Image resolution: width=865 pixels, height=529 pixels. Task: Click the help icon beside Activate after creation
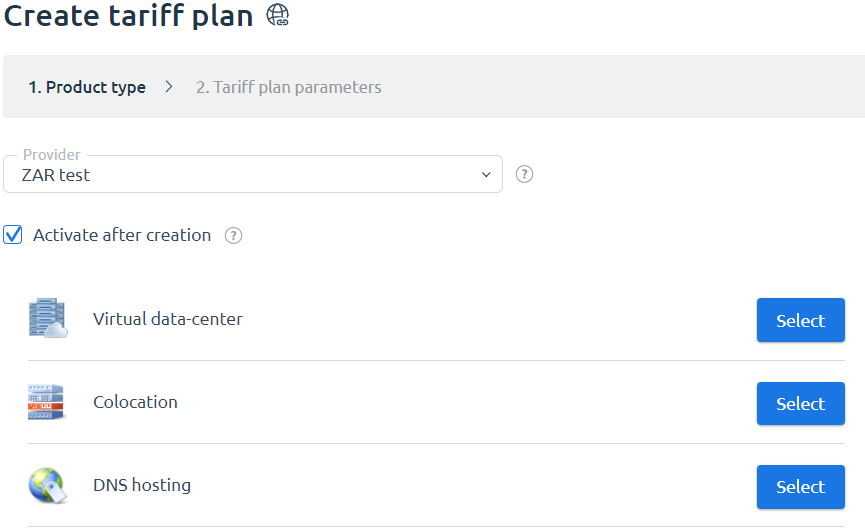click(x=233, y=236)
